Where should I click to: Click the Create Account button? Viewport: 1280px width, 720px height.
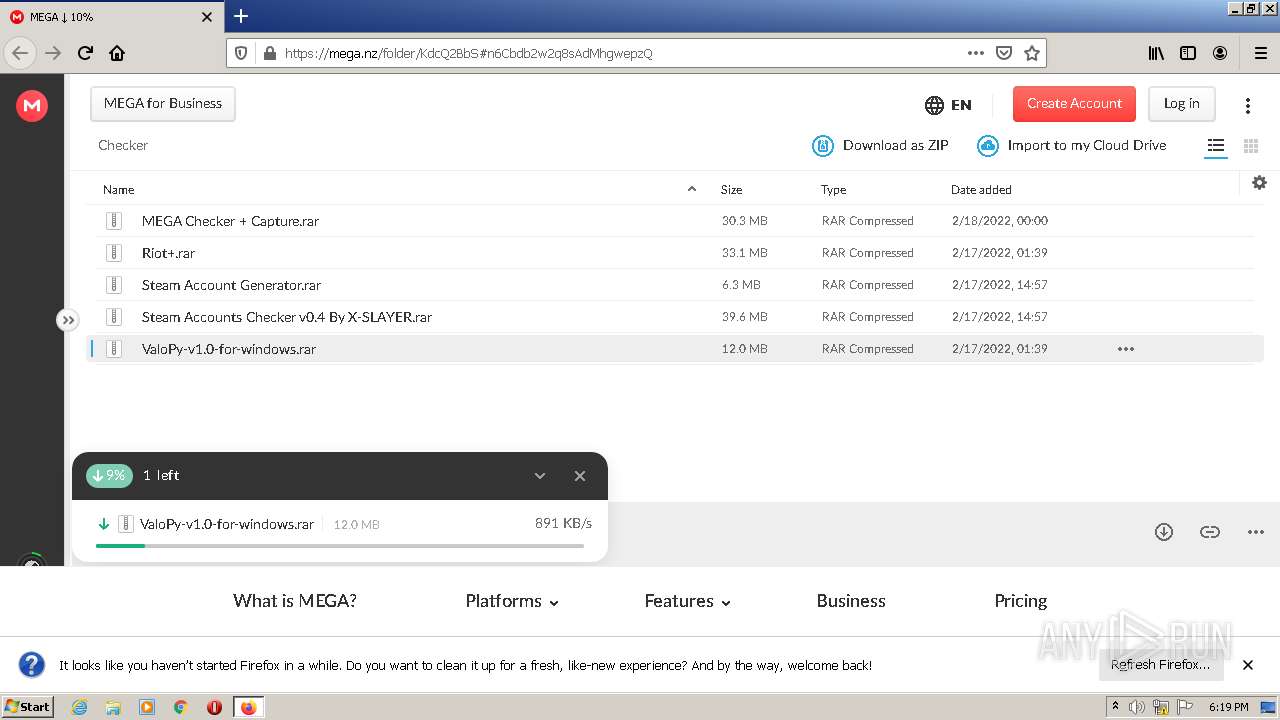1074,104
